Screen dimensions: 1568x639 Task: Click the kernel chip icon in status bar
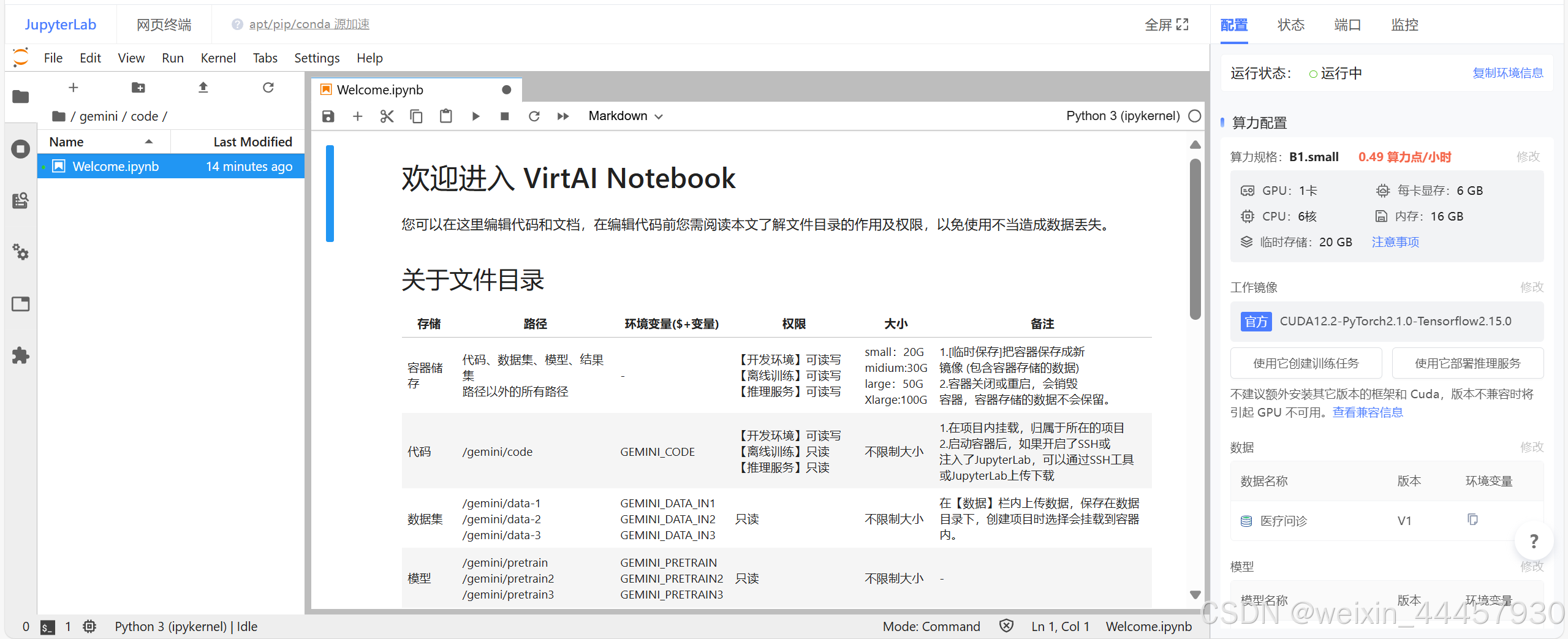coord(89,626)
